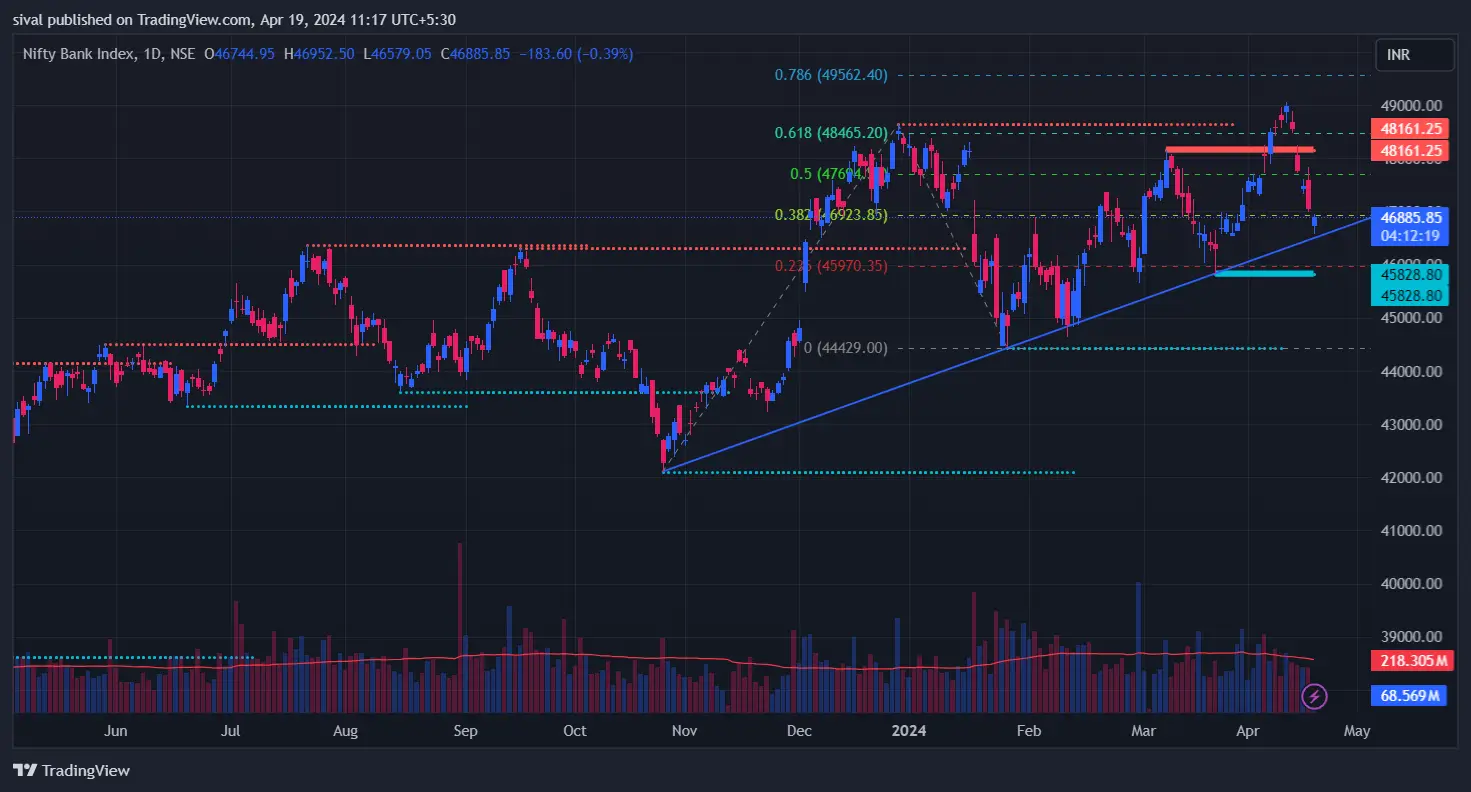Click the 218.305M volume average label
1471x792 pixels.
tap(1410, 661)
